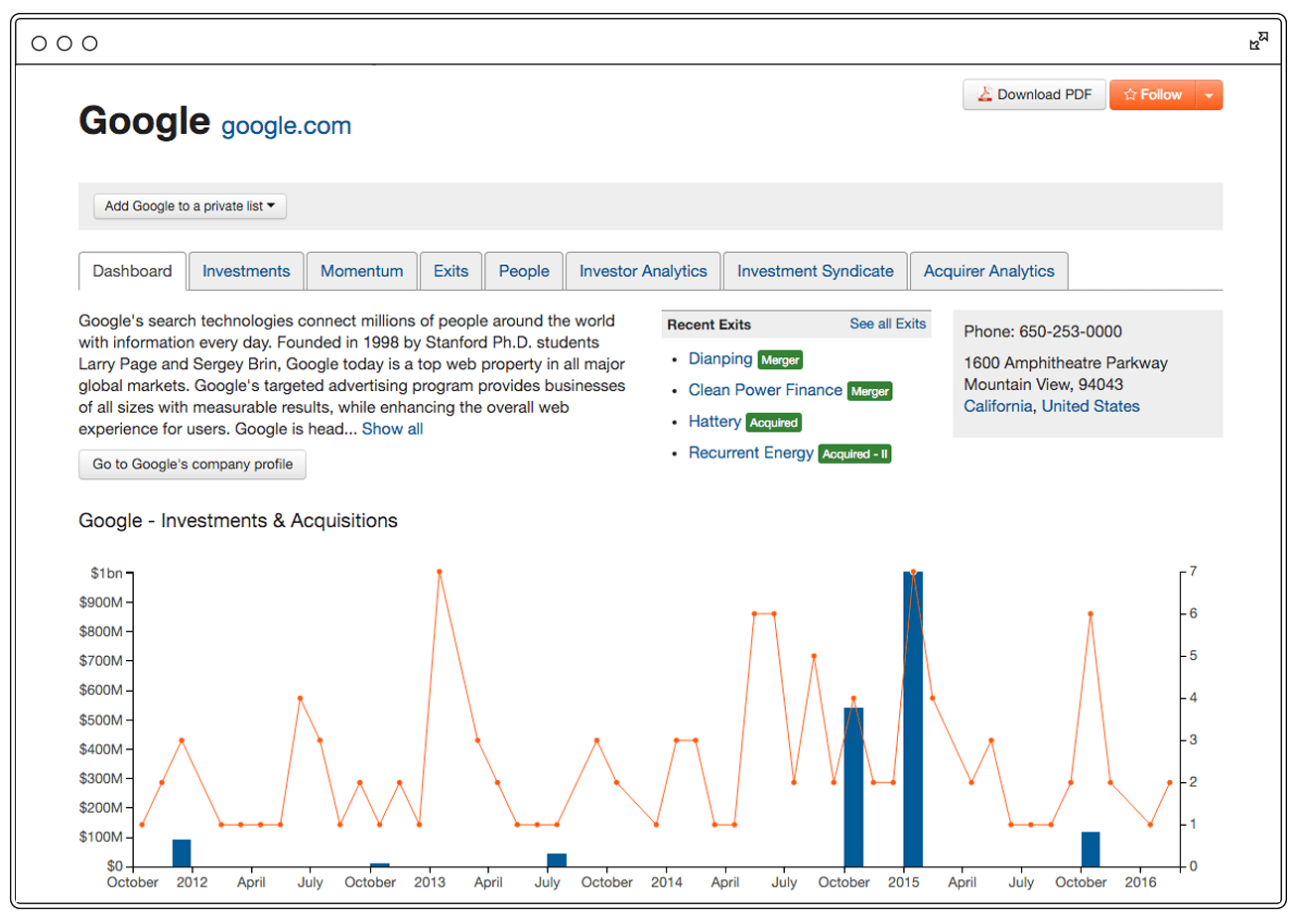Click the google.com link
The image size is (1290, 924).
(286, 126)
